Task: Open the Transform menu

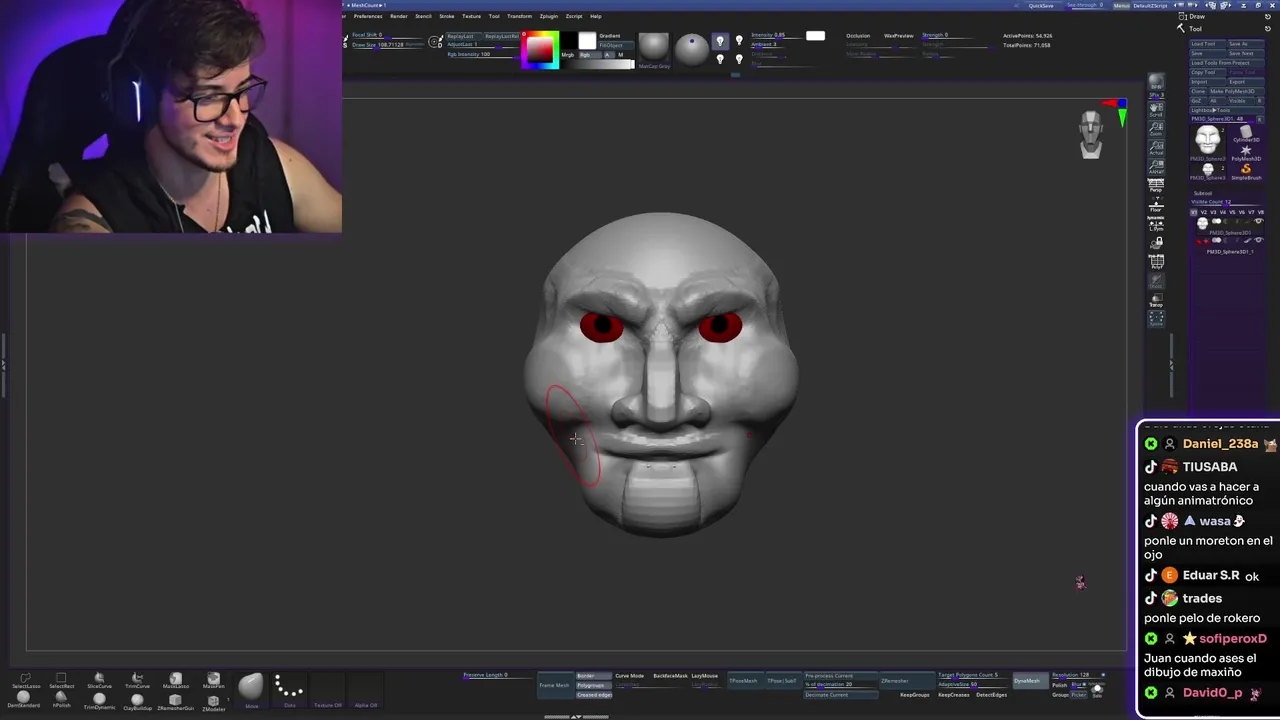Action: [x=519, y=16]
